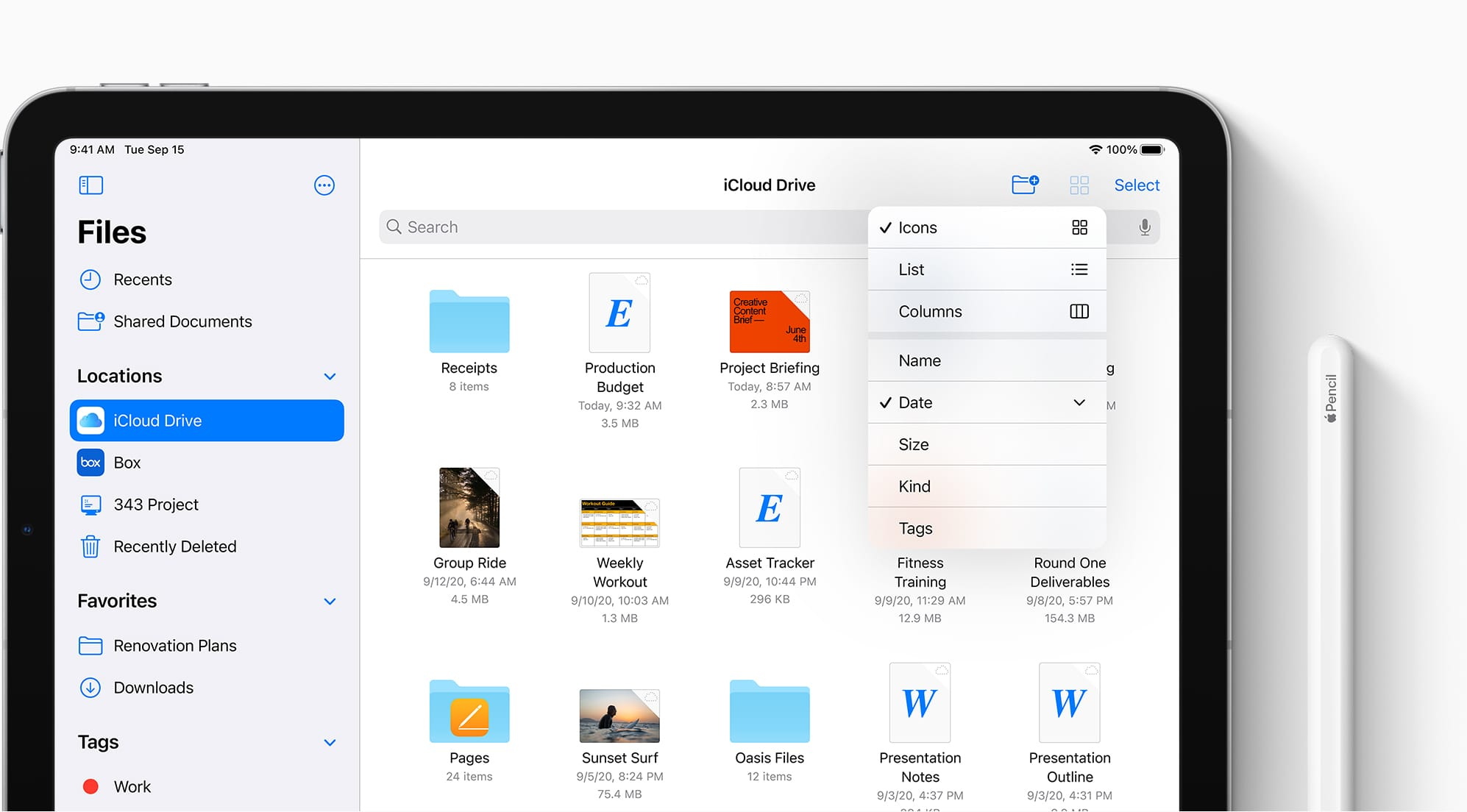This screenshot has width=1467, height=812.
Task: Click the red Work tag dot
Action: coord(90,787)
